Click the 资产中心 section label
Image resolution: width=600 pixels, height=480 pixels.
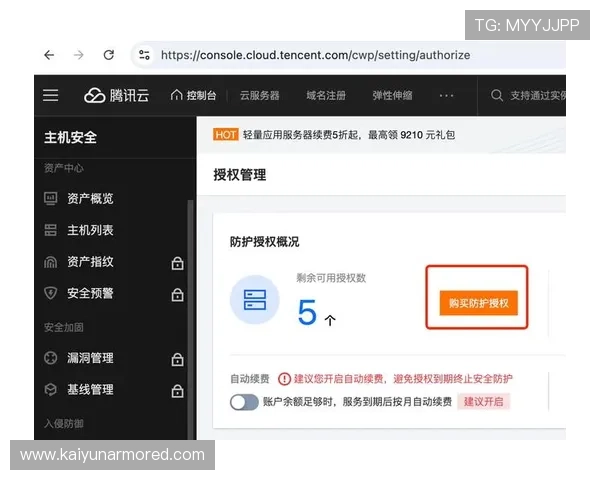tap(64, 168)
